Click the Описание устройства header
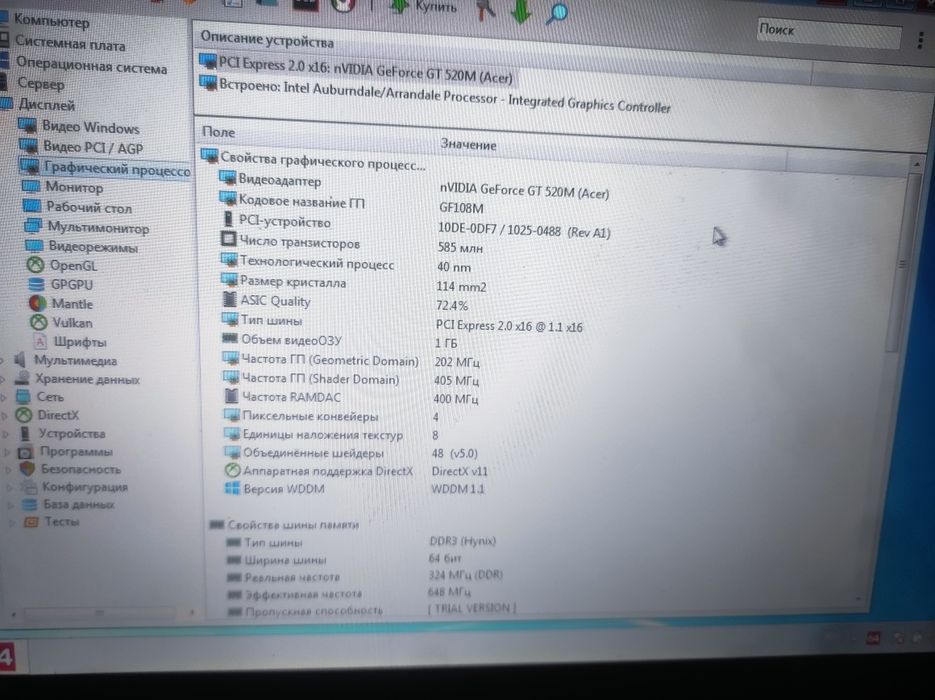This screenshot has height=700, width=935. click(267, 39)
